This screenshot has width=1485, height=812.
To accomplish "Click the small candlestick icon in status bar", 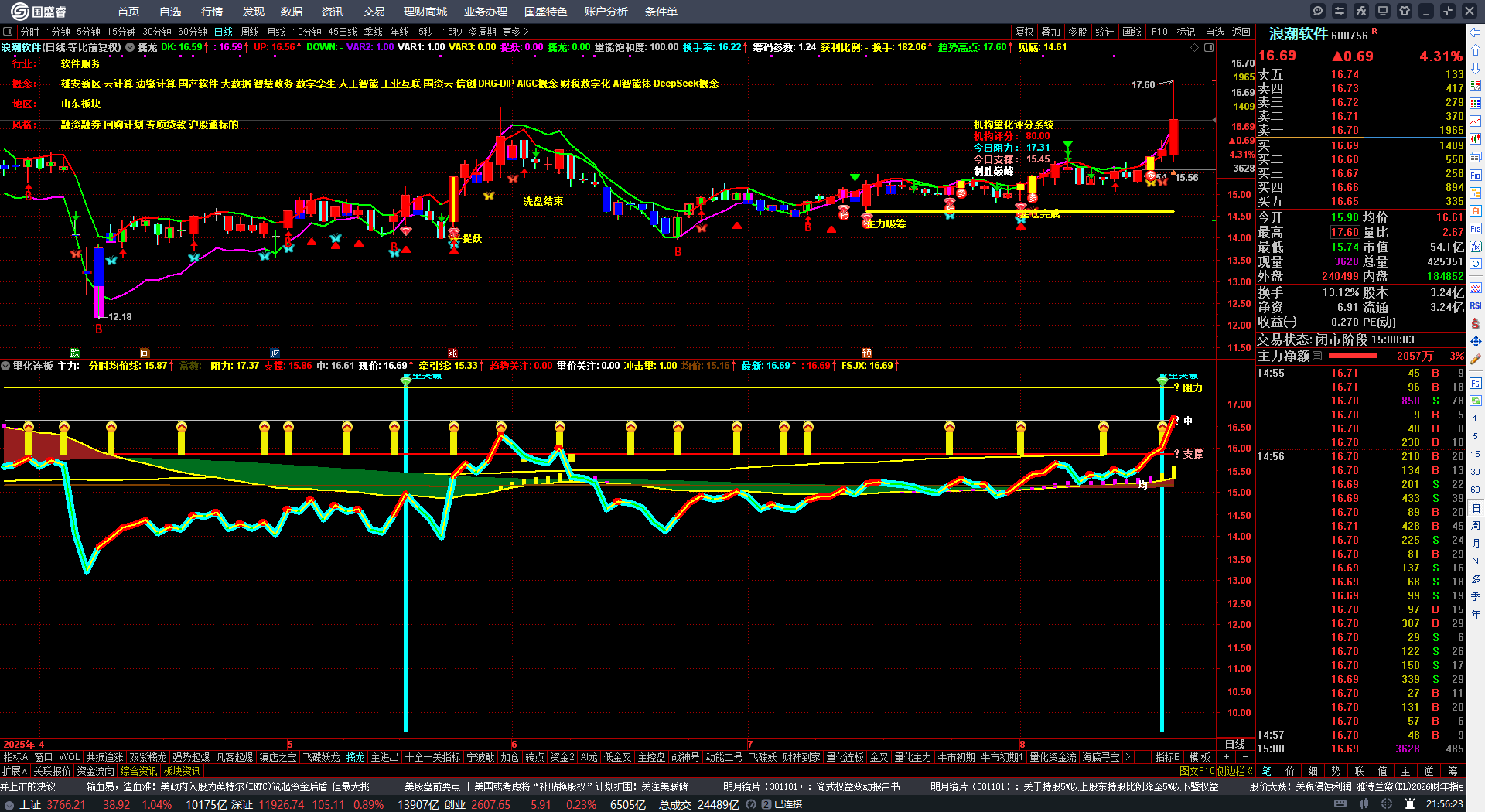I will [1364, 804].
